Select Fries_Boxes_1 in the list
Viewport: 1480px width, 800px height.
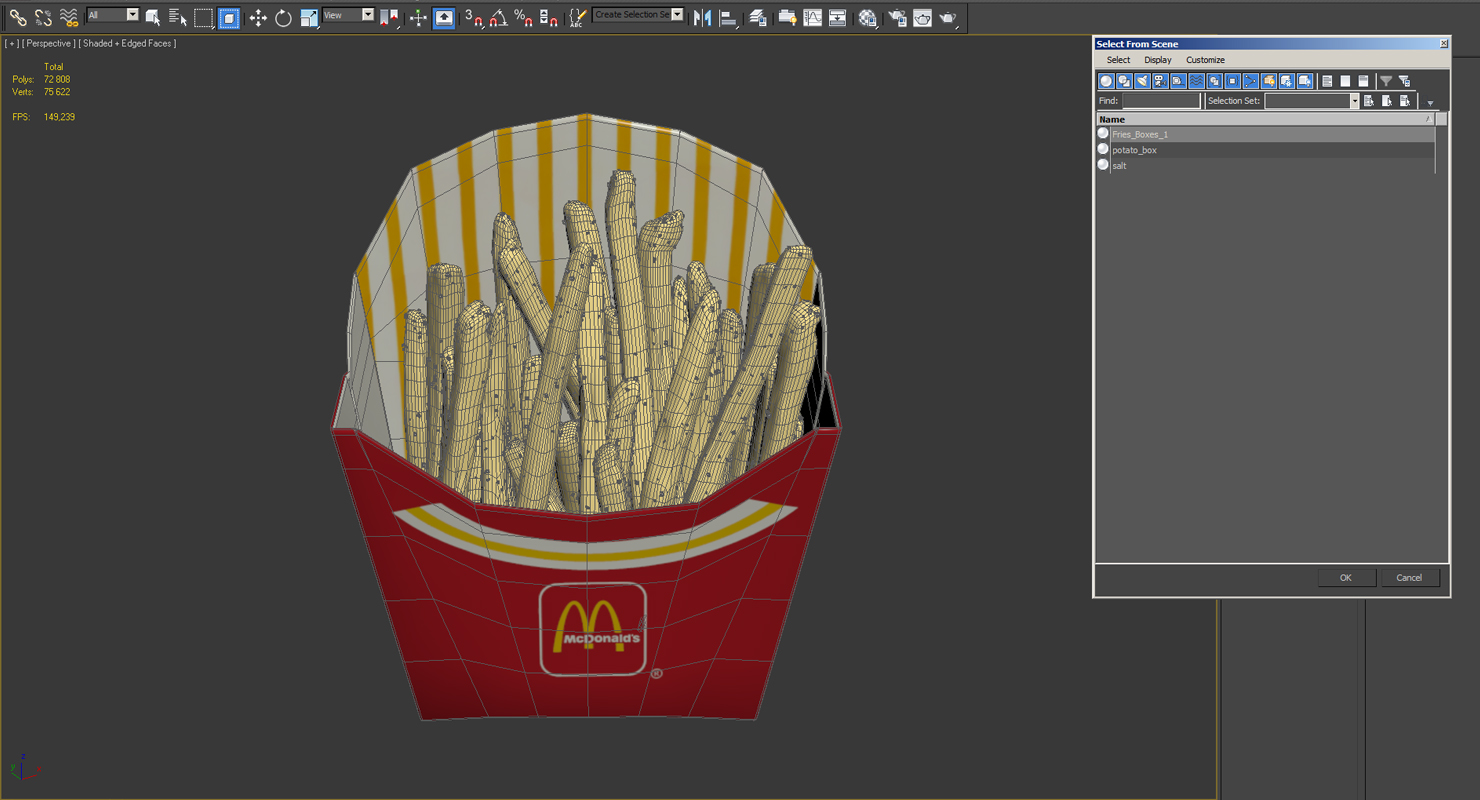(x=1265, y=134)
